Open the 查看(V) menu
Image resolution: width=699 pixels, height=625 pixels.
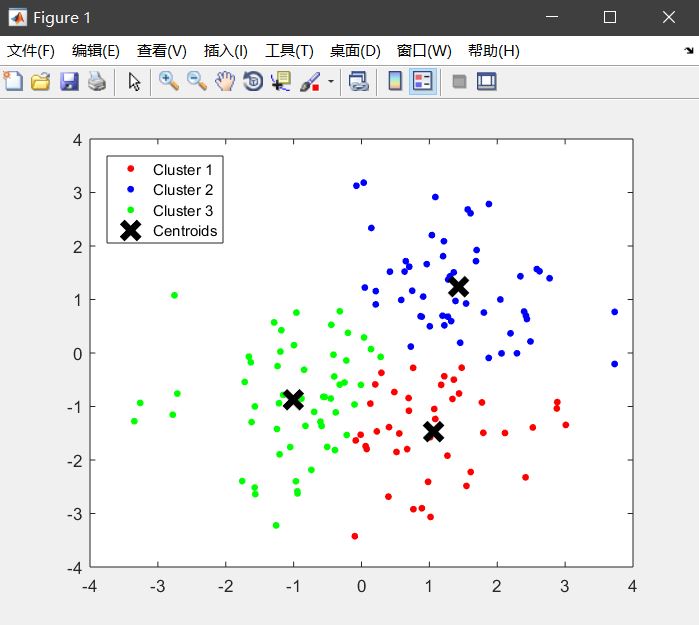(x=161, y=51)
